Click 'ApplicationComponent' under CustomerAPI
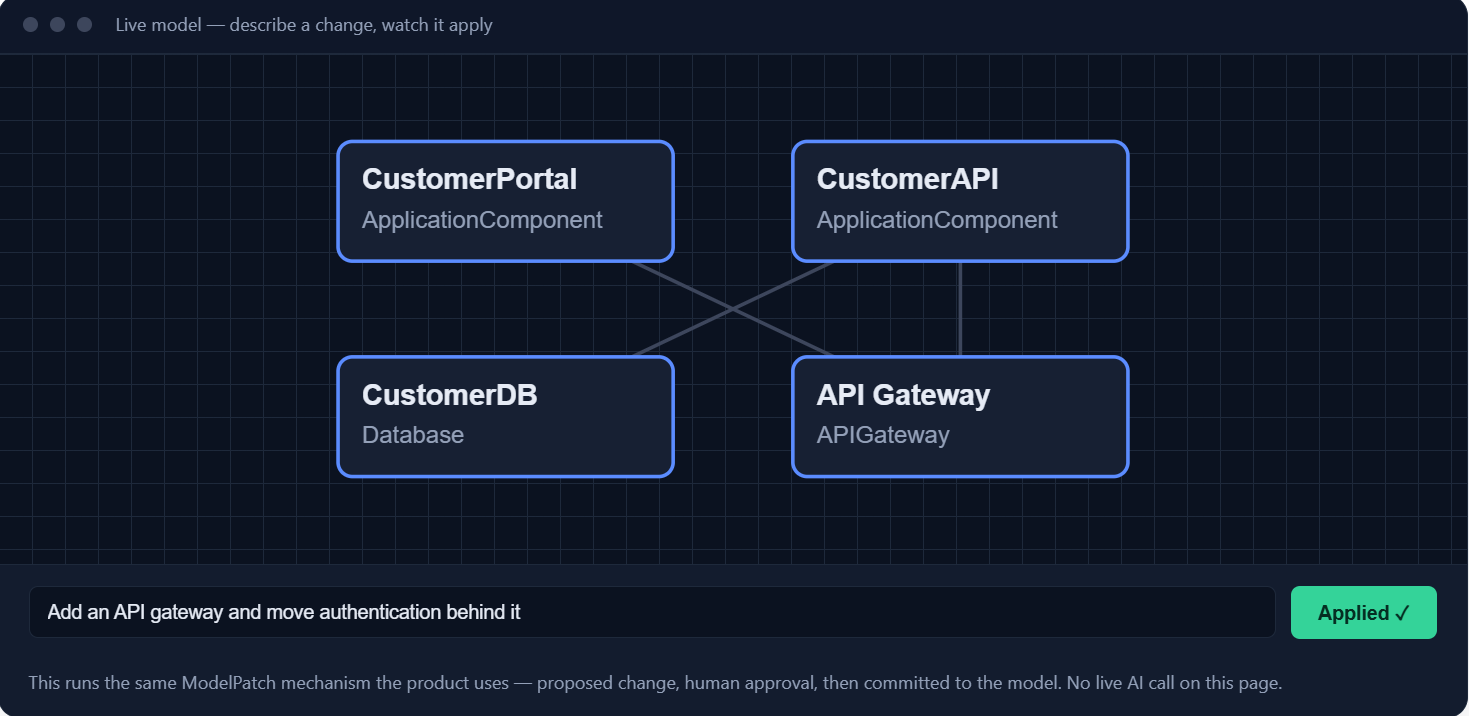The width and height of the screenshot is (1469, 716). pyautogui.click(x=937, y=220)
